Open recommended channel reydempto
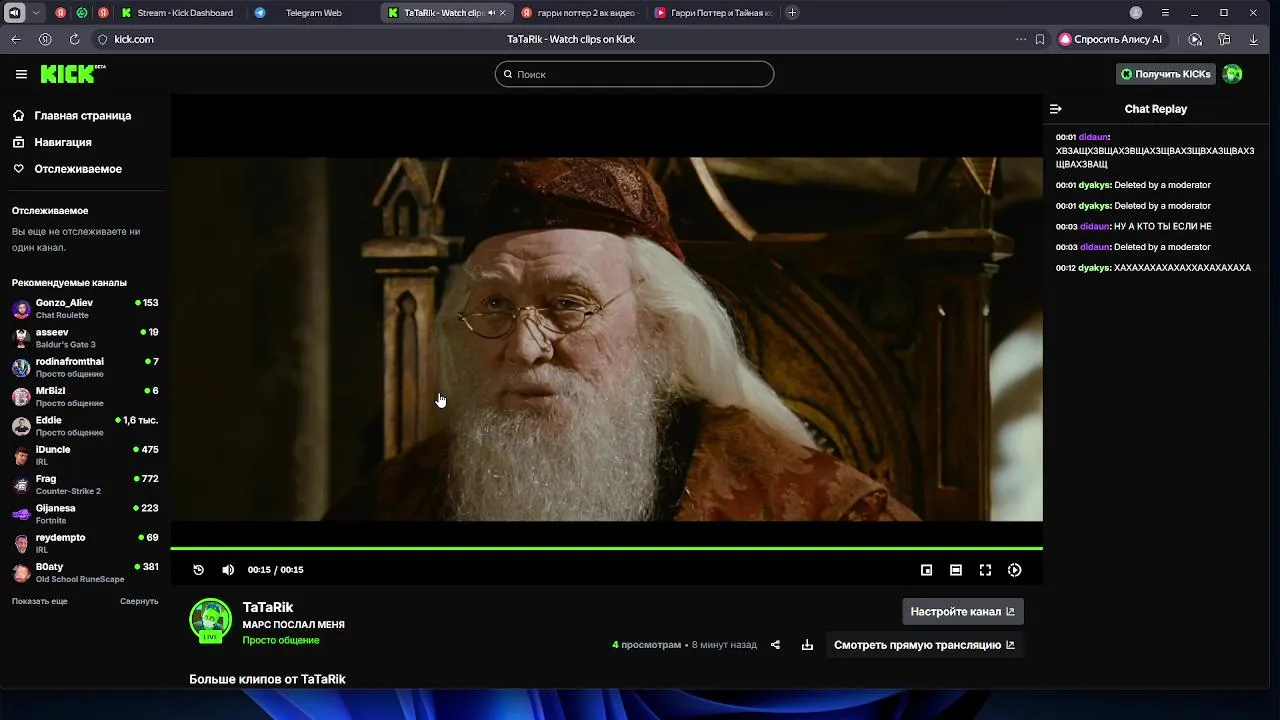 tap(85, 543)
